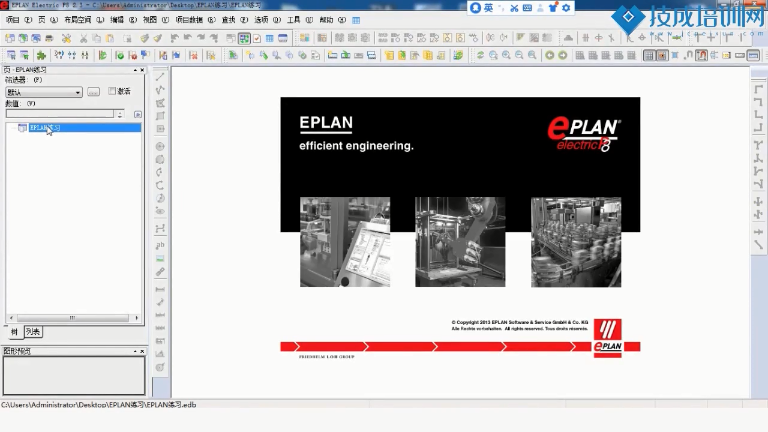Close the 页 page navigator panel
The image size is (768, 432).
tap(142, 70)
